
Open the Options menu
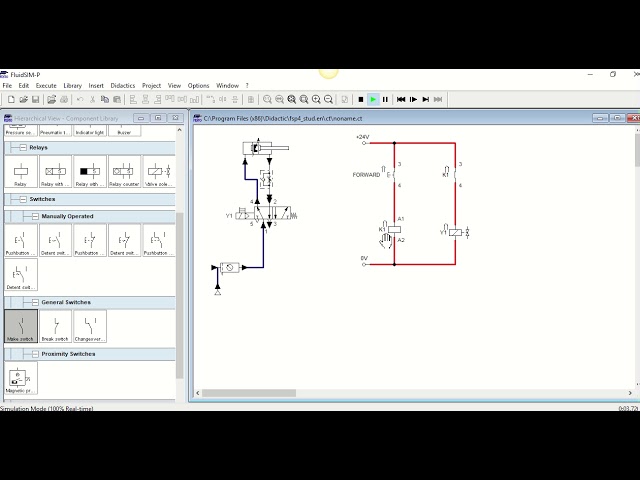tap(198, 86)
